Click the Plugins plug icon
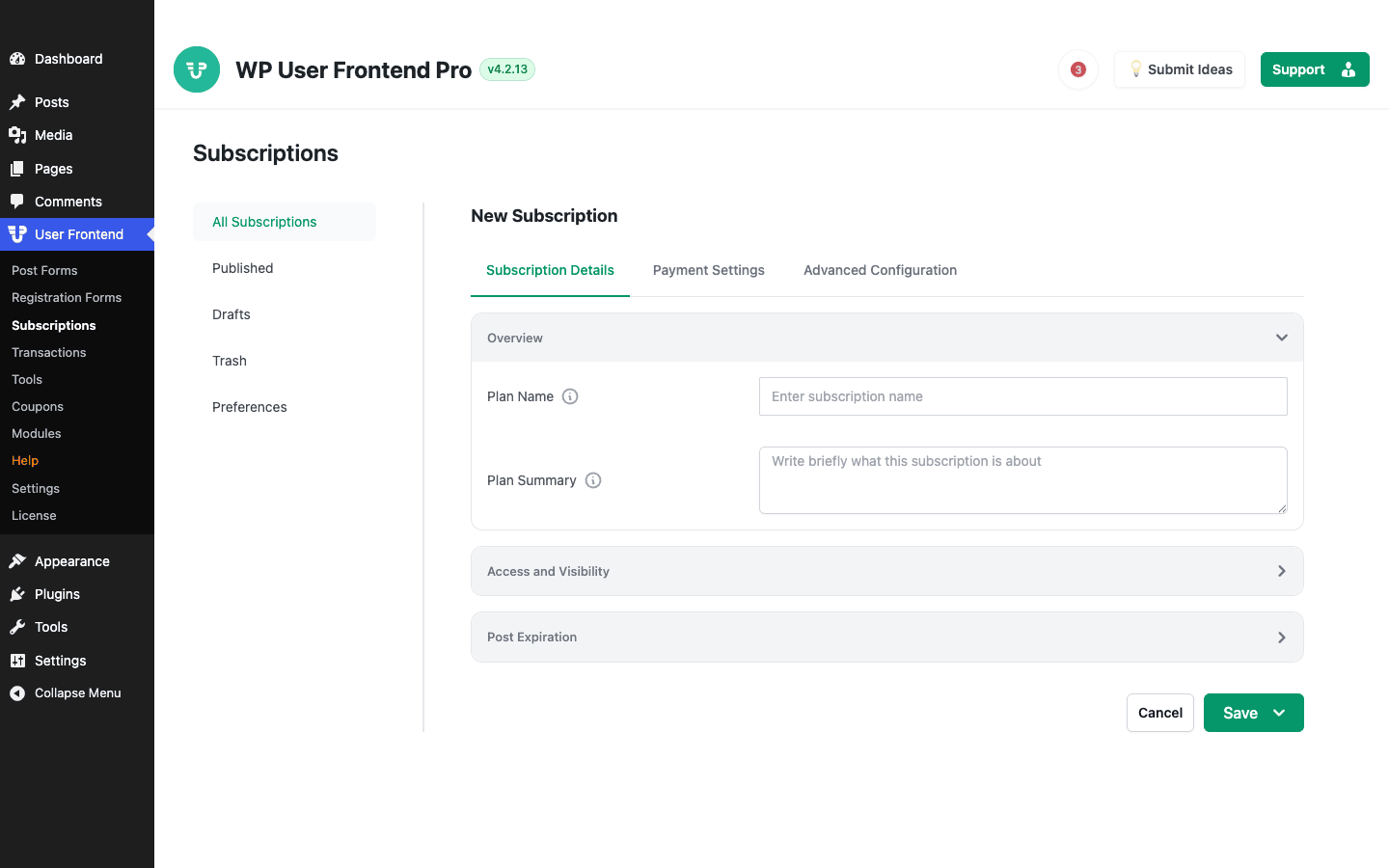This screenshot has width=1389, height=868. (x=17, y=594)
